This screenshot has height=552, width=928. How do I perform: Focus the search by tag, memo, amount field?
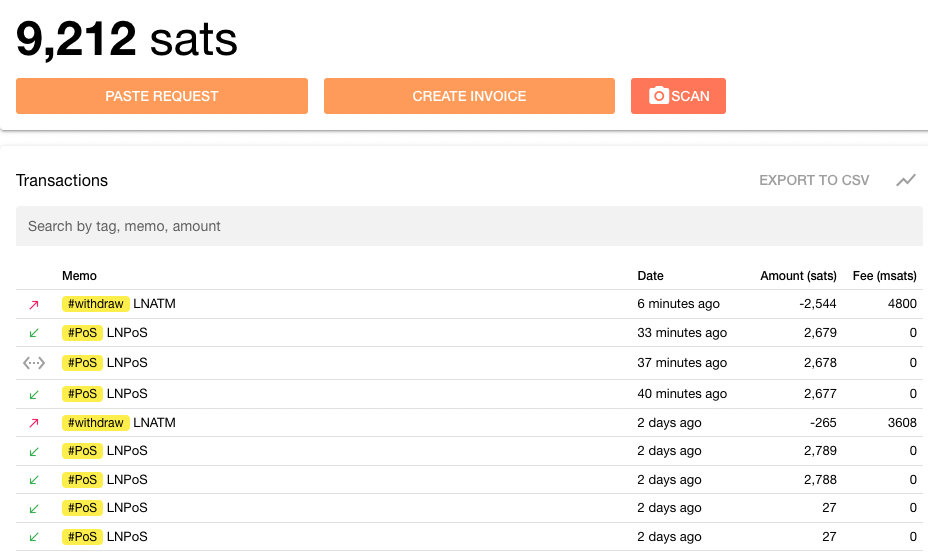click(x=469, y=226)
